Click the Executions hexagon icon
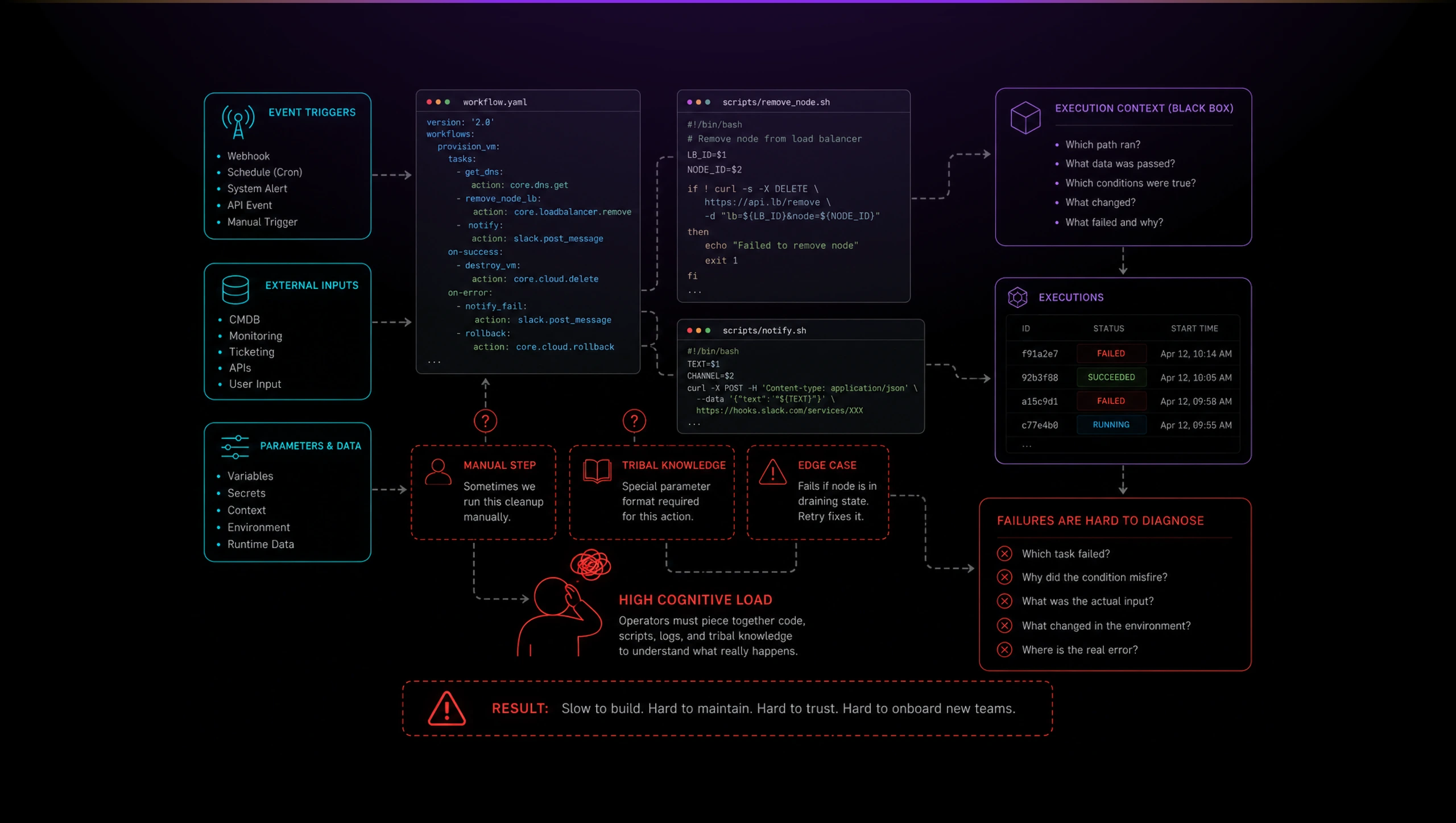 click(x=1017, y=297)
